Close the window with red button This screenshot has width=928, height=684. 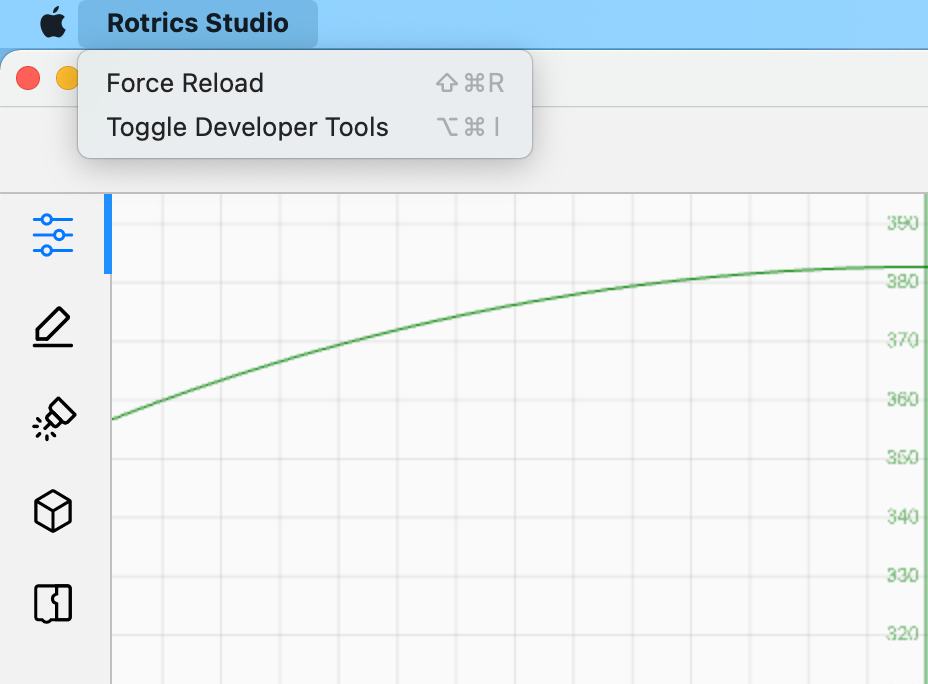tap(28, 78)
